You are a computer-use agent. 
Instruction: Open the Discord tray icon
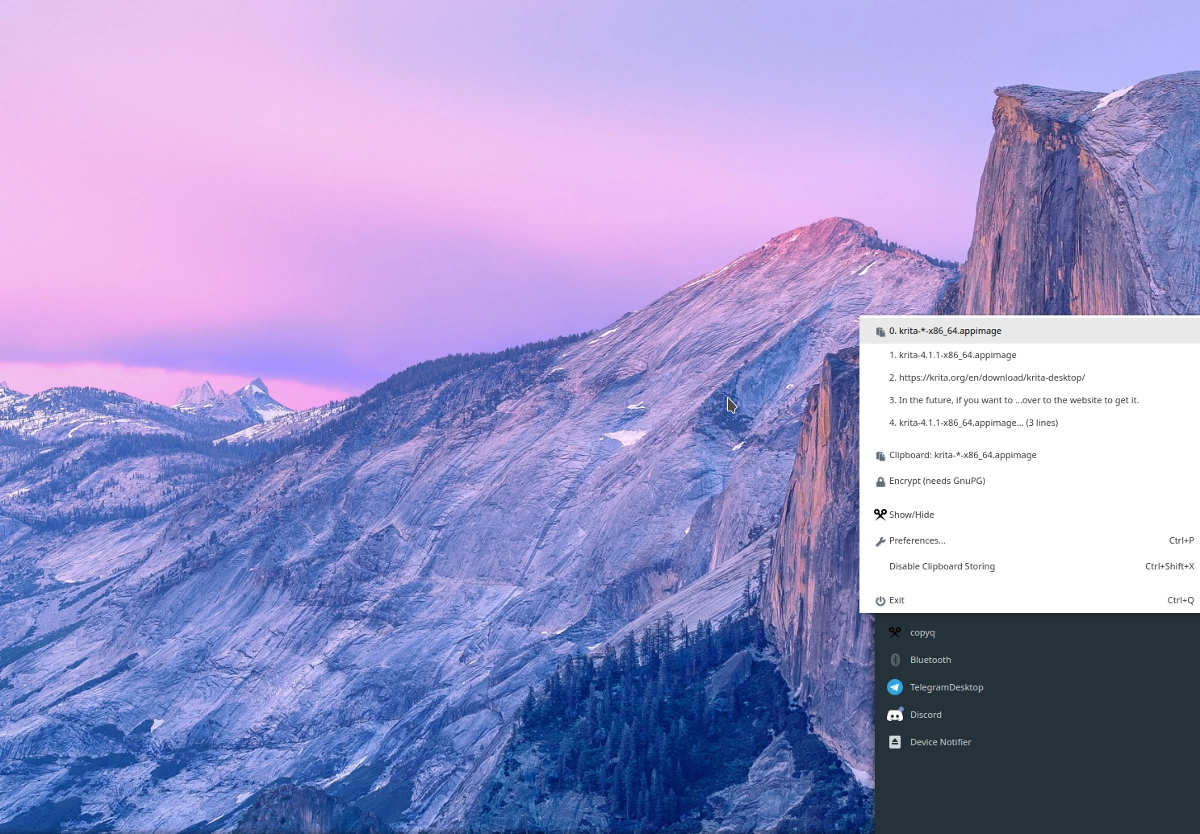pyautogui.click(x=895, y=715)
